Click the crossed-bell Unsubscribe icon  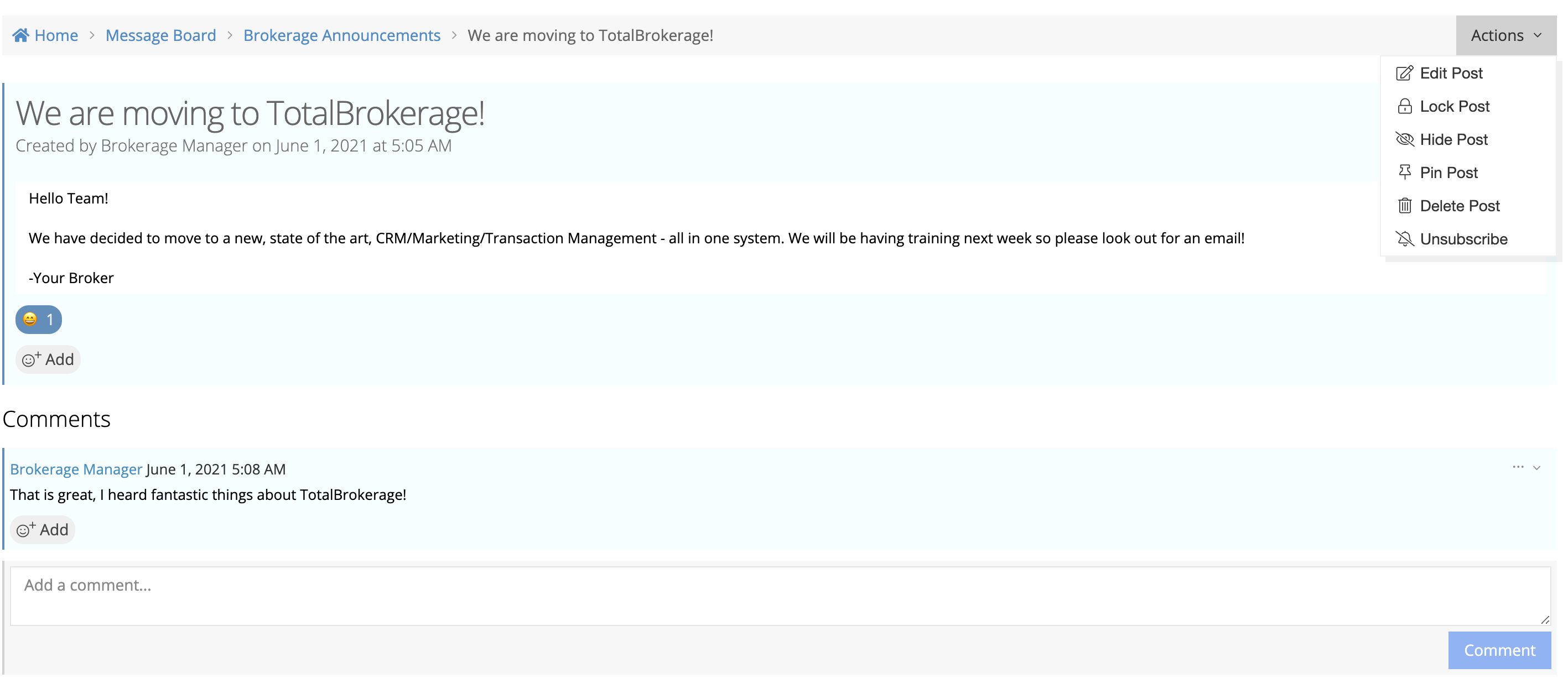[x=1404, y=239]
